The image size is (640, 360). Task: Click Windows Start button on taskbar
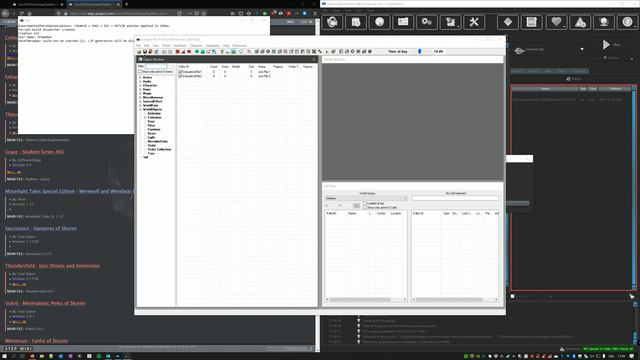tap(4, 356)
